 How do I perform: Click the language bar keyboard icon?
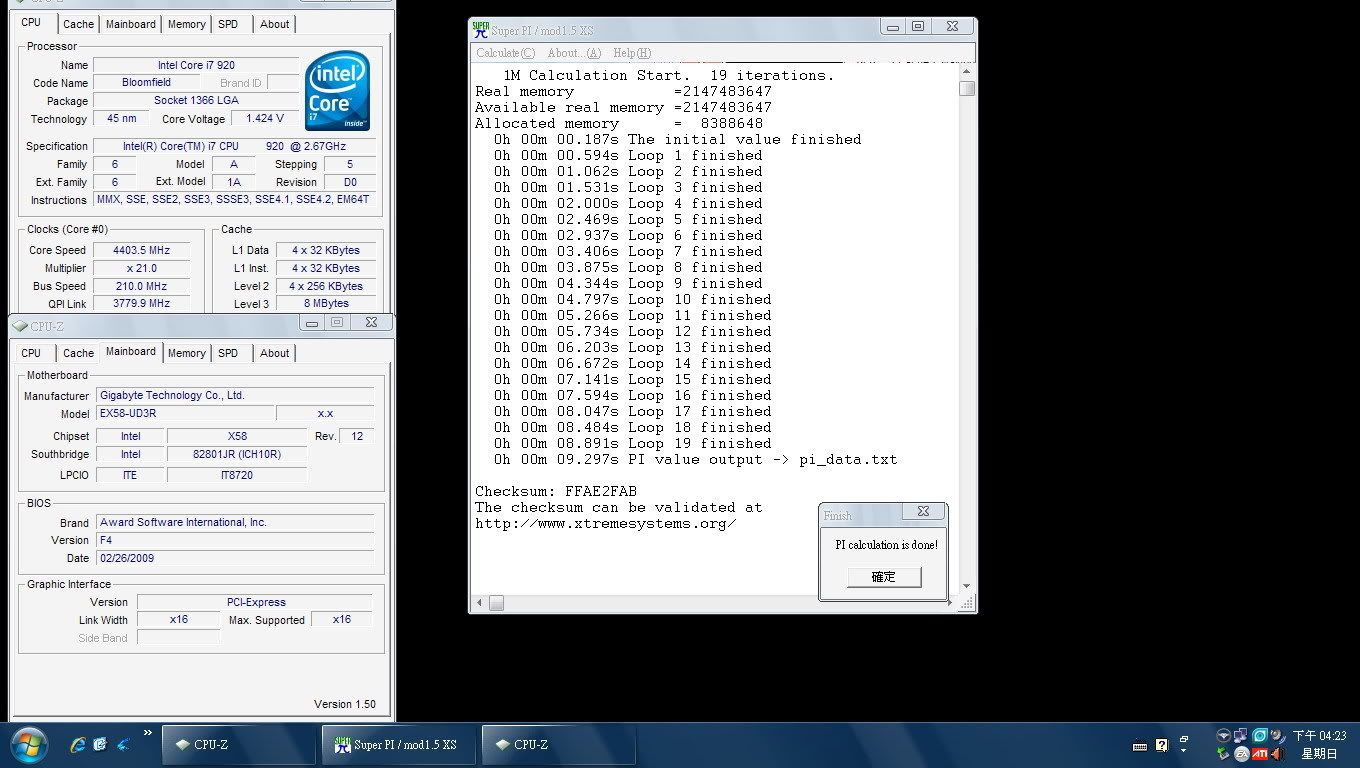pos(1140,746)
